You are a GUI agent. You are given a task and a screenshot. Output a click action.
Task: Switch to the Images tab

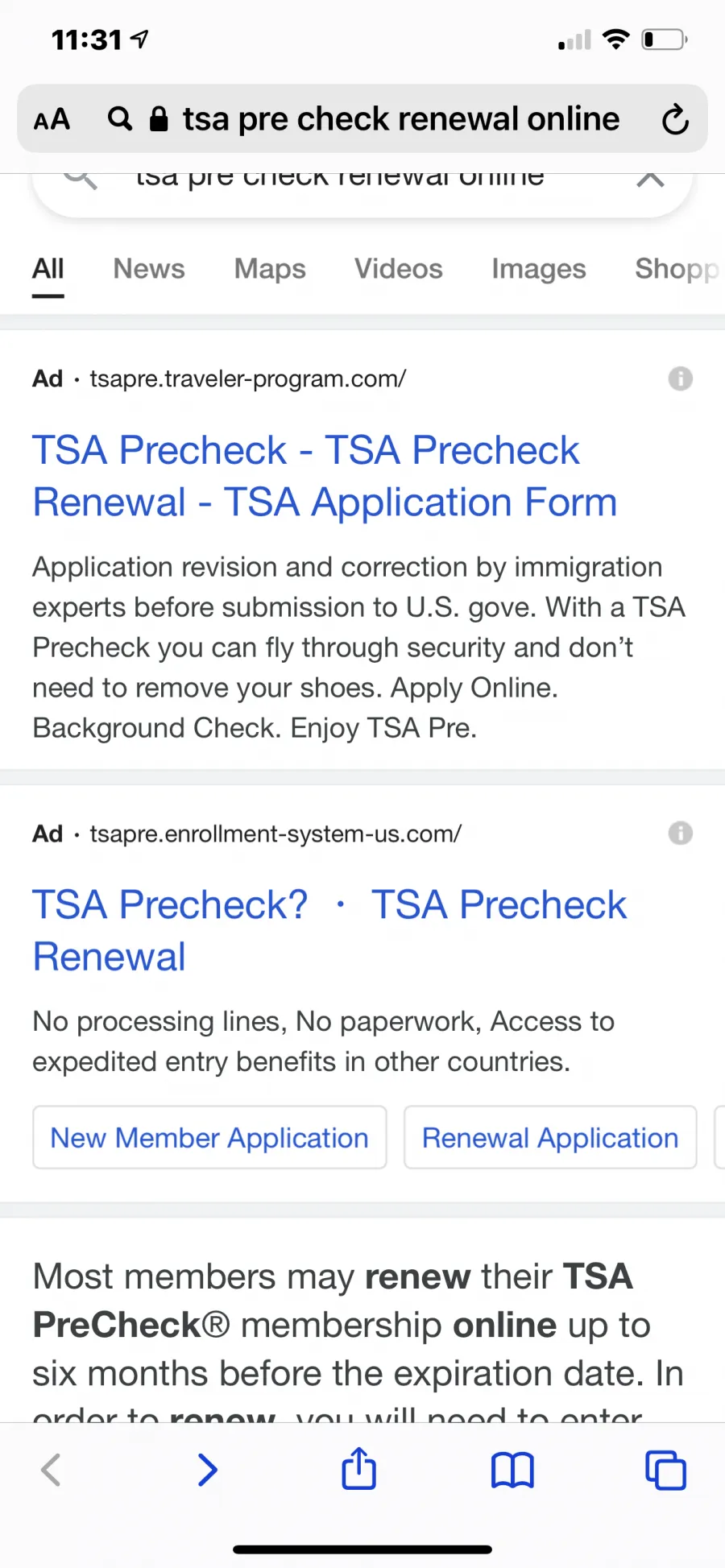coord(539,268)
